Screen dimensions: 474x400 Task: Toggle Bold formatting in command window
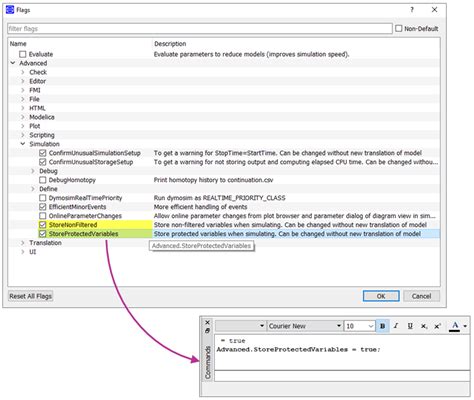(382, 326)
